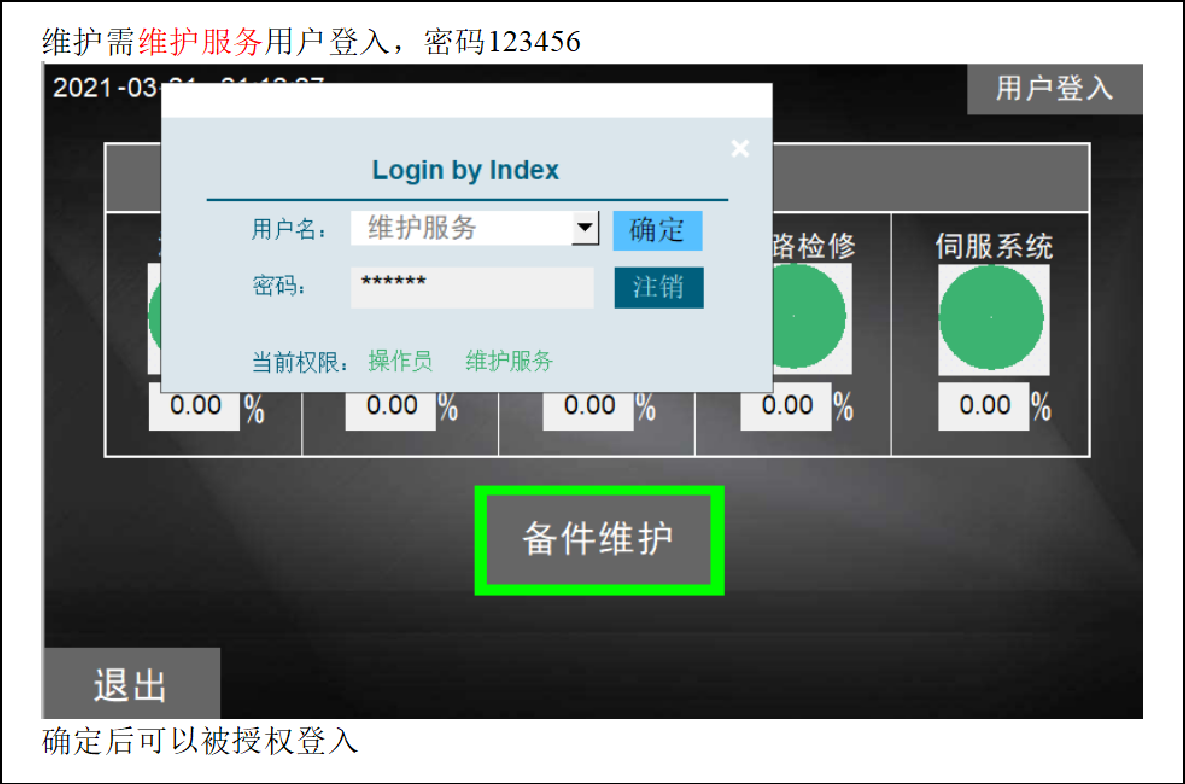Click the 用户名 box showing 维护服务
Image resolution: width=1185 pixels, height=784 pixels.
point(461,228)
